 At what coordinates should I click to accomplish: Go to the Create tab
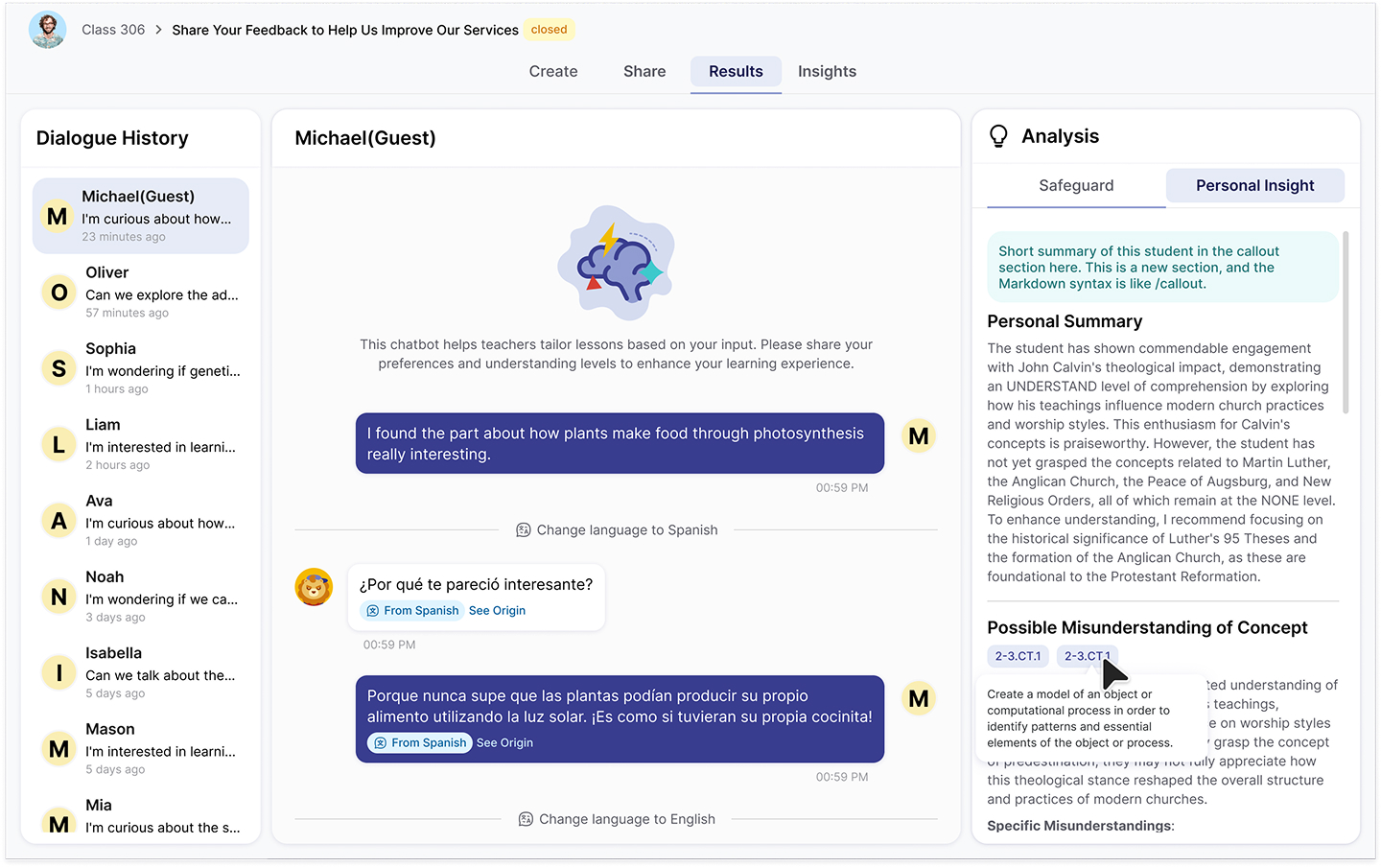pos(553,72)
